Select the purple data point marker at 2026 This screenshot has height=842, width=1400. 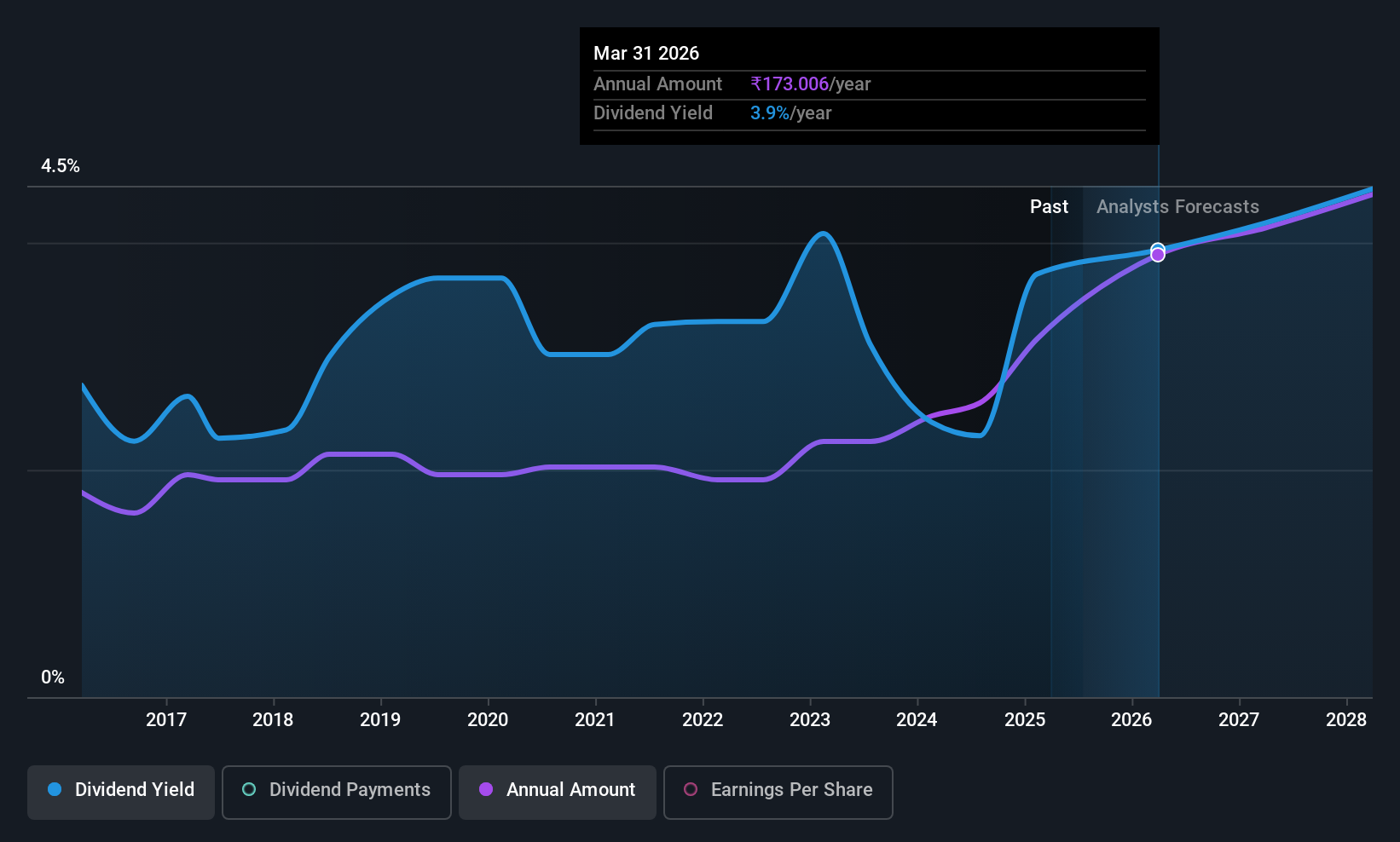pos(1158,255)
